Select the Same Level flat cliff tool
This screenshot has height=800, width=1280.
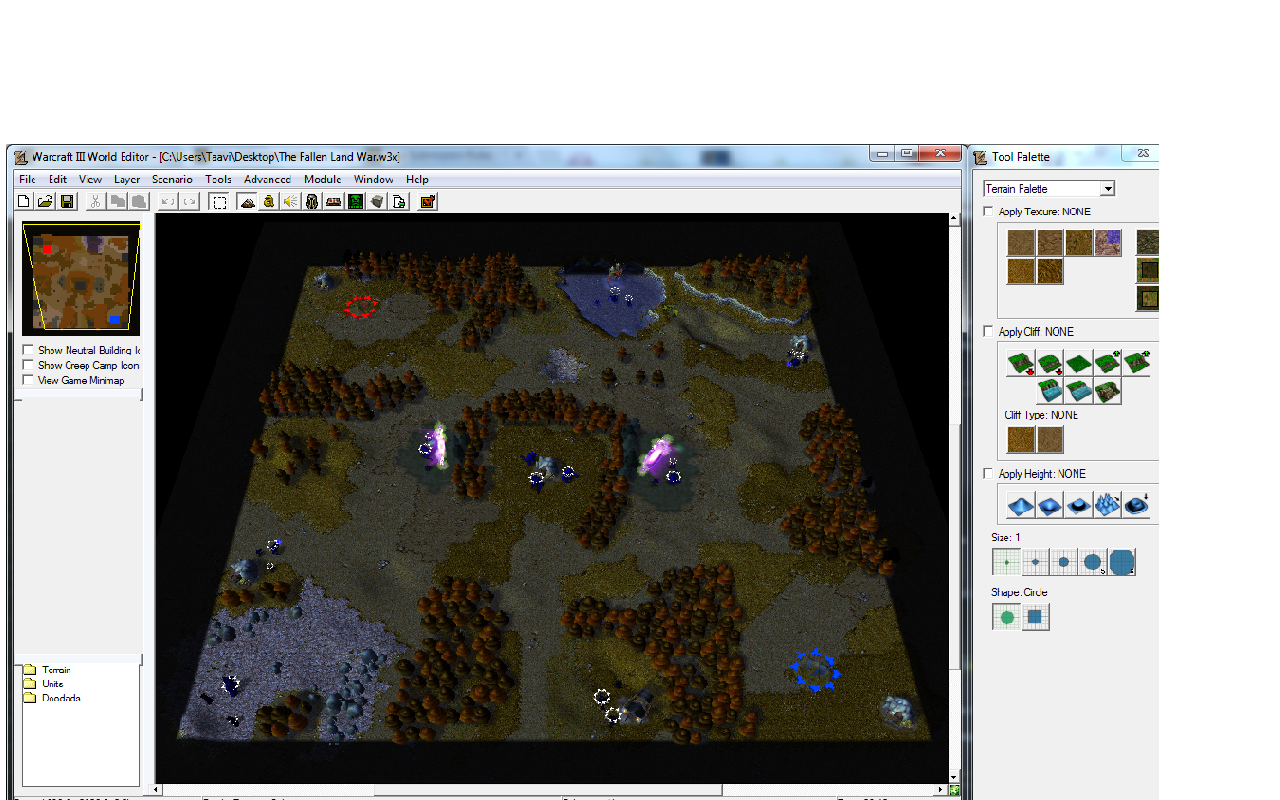point(1078,363)
